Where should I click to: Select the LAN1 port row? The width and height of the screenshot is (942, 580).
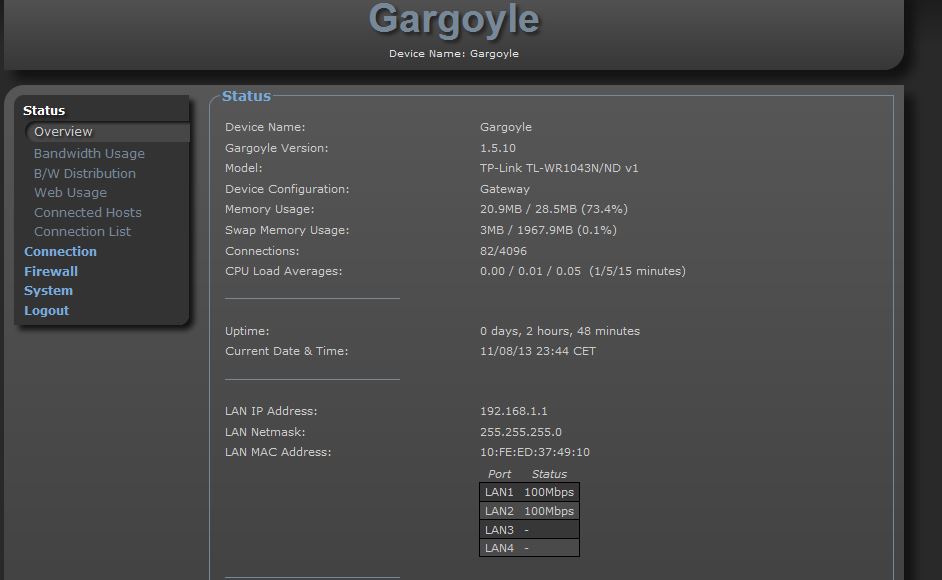[528, 491]
